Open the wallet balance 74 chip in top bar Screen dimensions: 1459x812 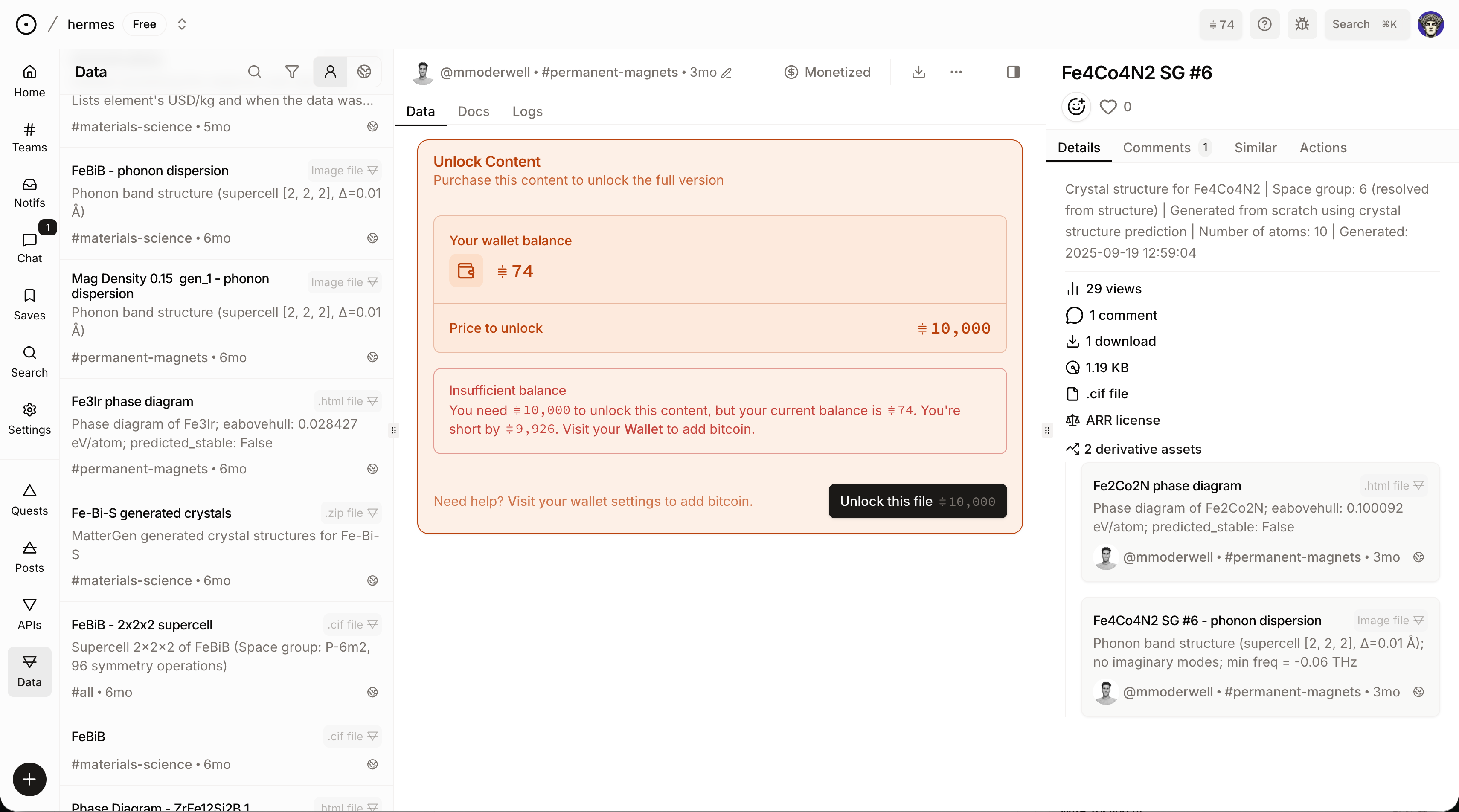coord(1221,24)
